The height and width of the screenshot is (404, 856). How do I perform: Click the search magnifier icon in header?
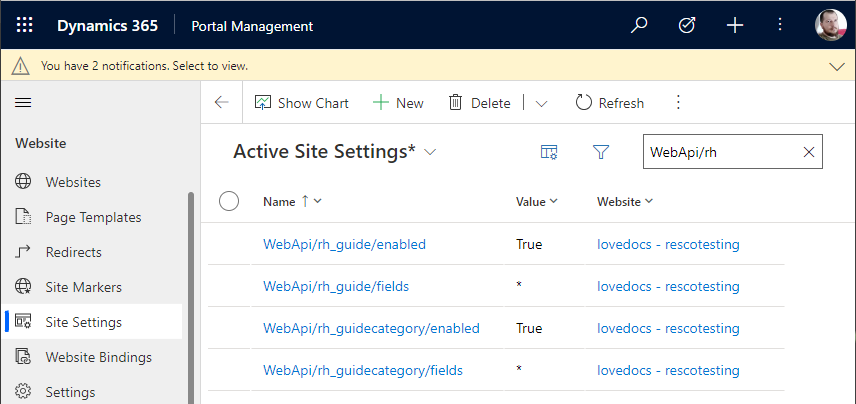pos(639,26)
